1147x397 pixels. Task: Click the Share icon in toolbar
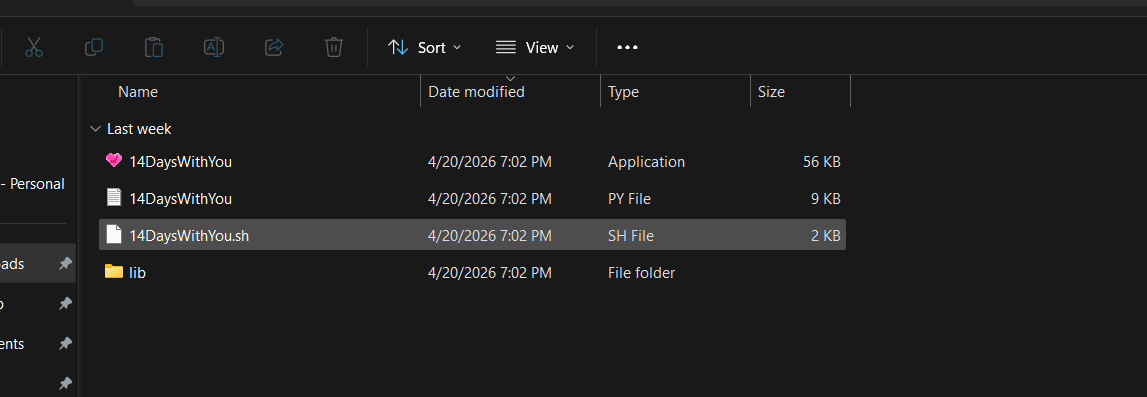274,48
